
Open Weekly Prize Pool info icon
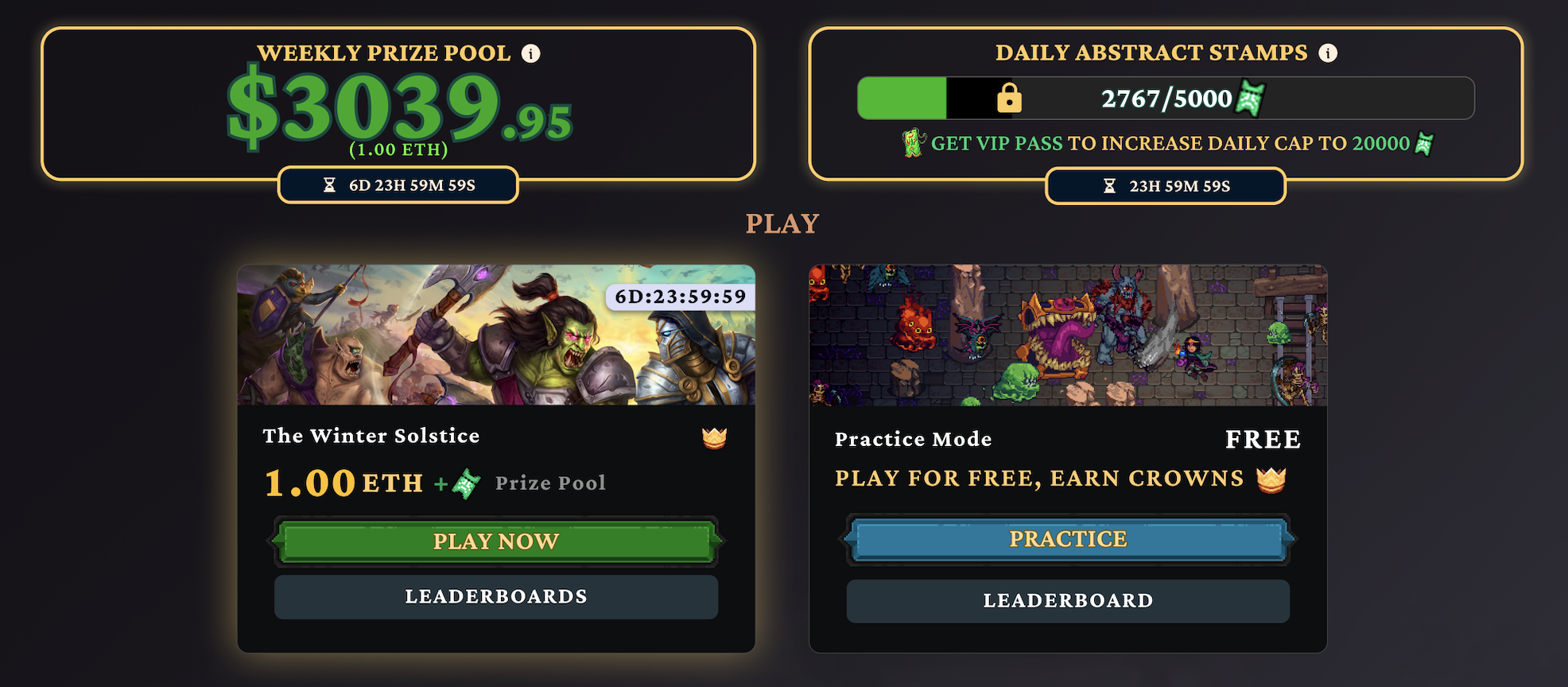click(530, 53)
